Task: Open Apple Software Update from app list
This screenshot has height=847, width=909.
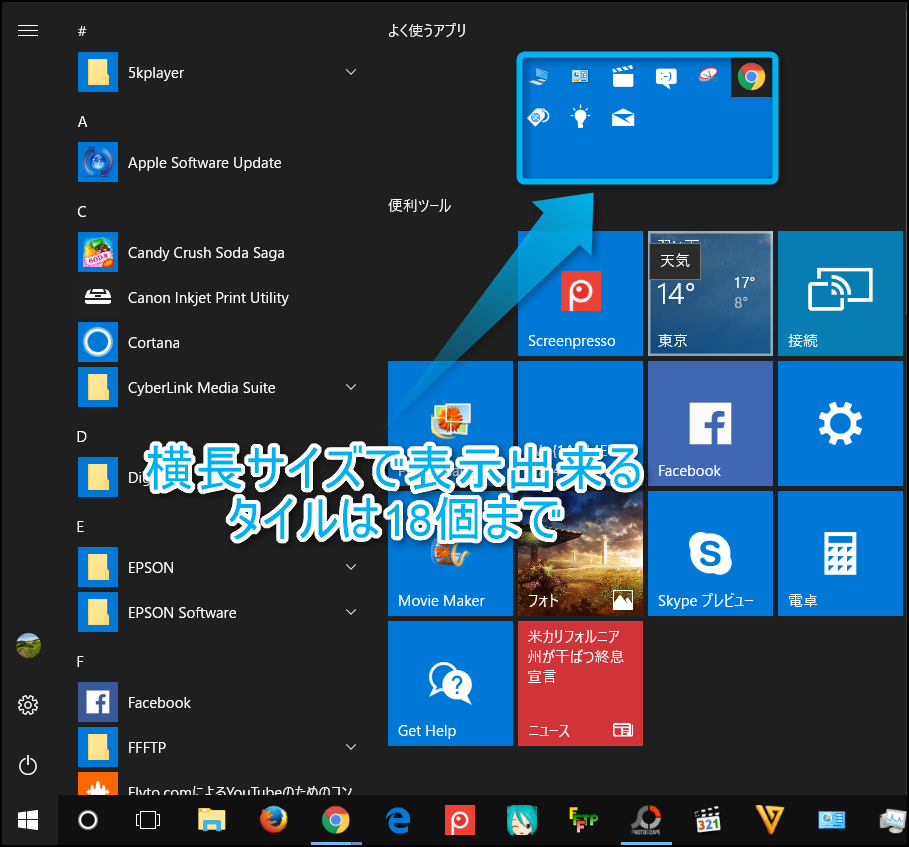Action: click(204, 163)
